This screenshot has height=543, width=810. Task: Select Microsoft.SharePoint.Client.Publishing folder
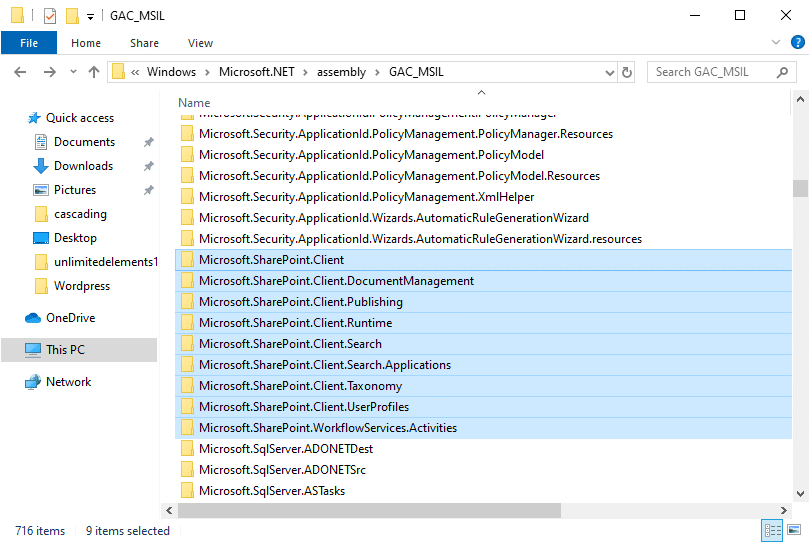(484, 302)
